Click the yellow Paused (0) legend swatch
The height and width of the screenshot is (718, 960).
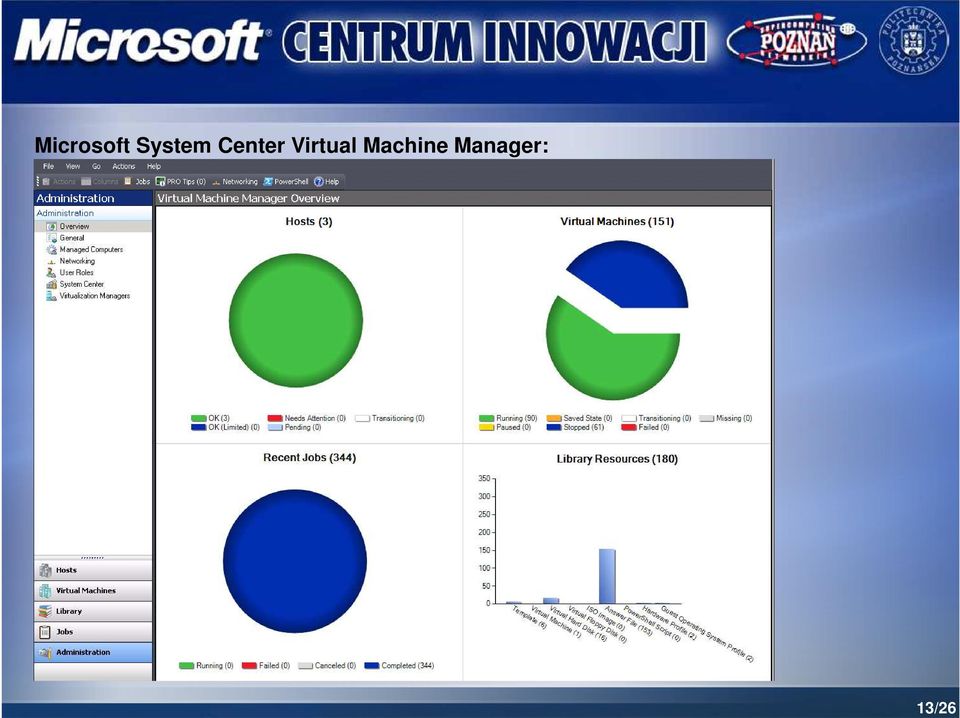pyautogui.click(x=486, y=428)
